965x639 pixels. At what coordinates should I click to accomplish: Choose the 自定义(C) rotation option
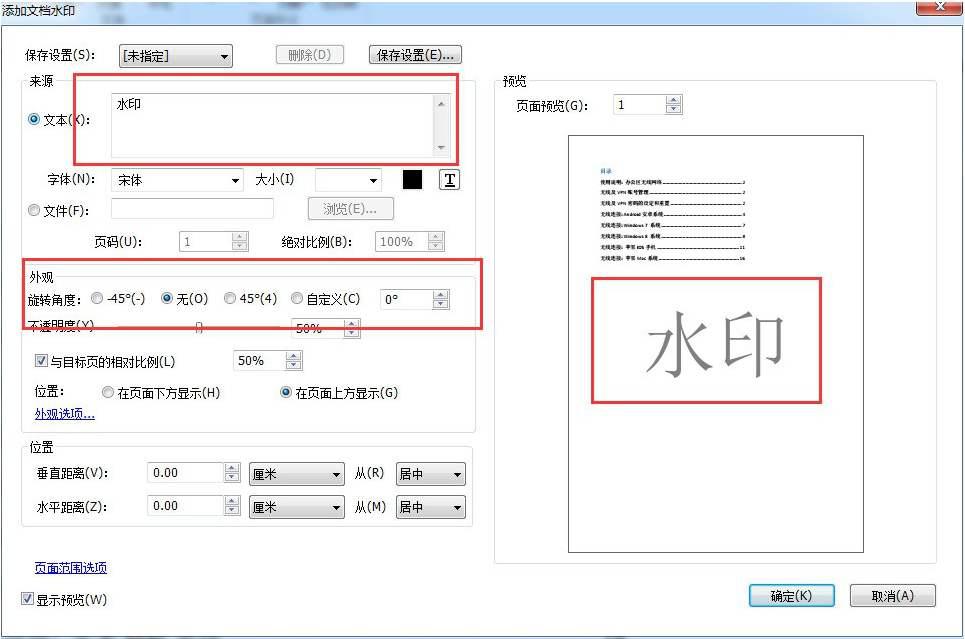point(295,297)
